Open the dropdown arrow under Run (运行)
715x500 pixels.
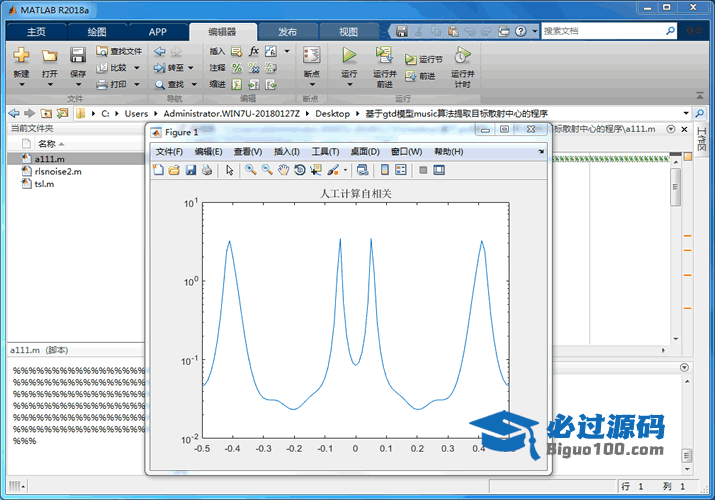point(350,85)
